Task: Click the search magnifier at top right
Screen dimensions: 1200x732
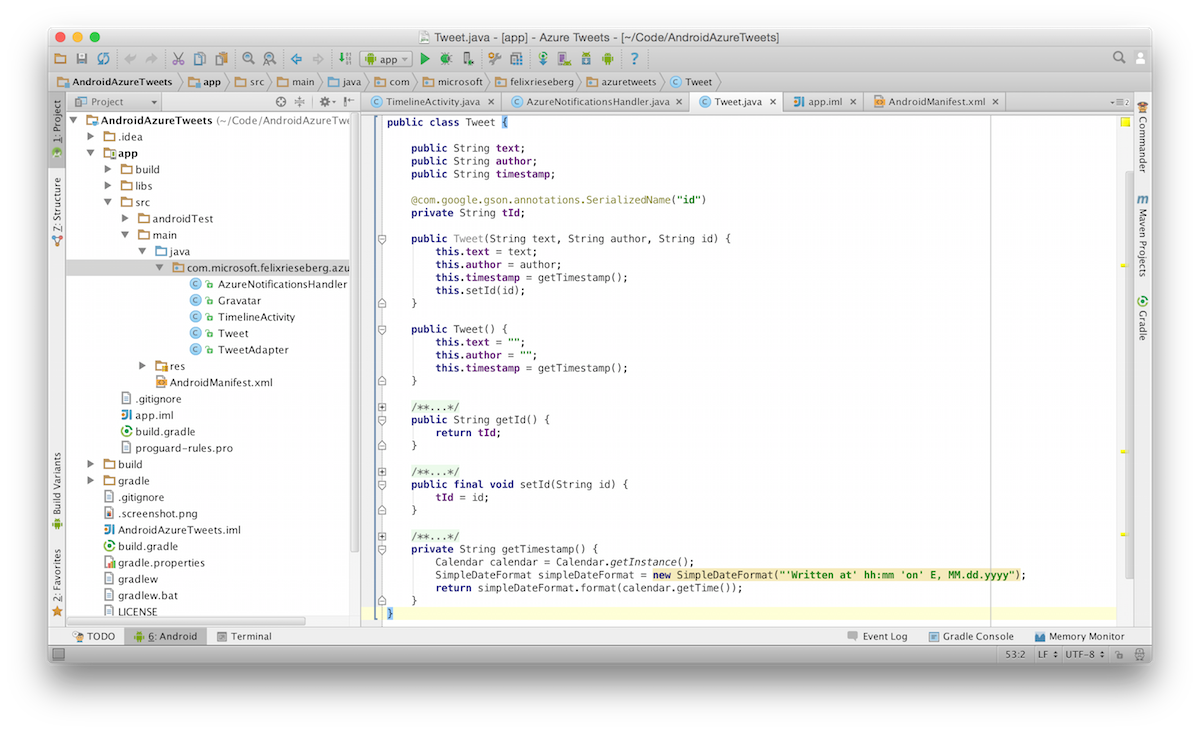Action: pos(1119,59)
